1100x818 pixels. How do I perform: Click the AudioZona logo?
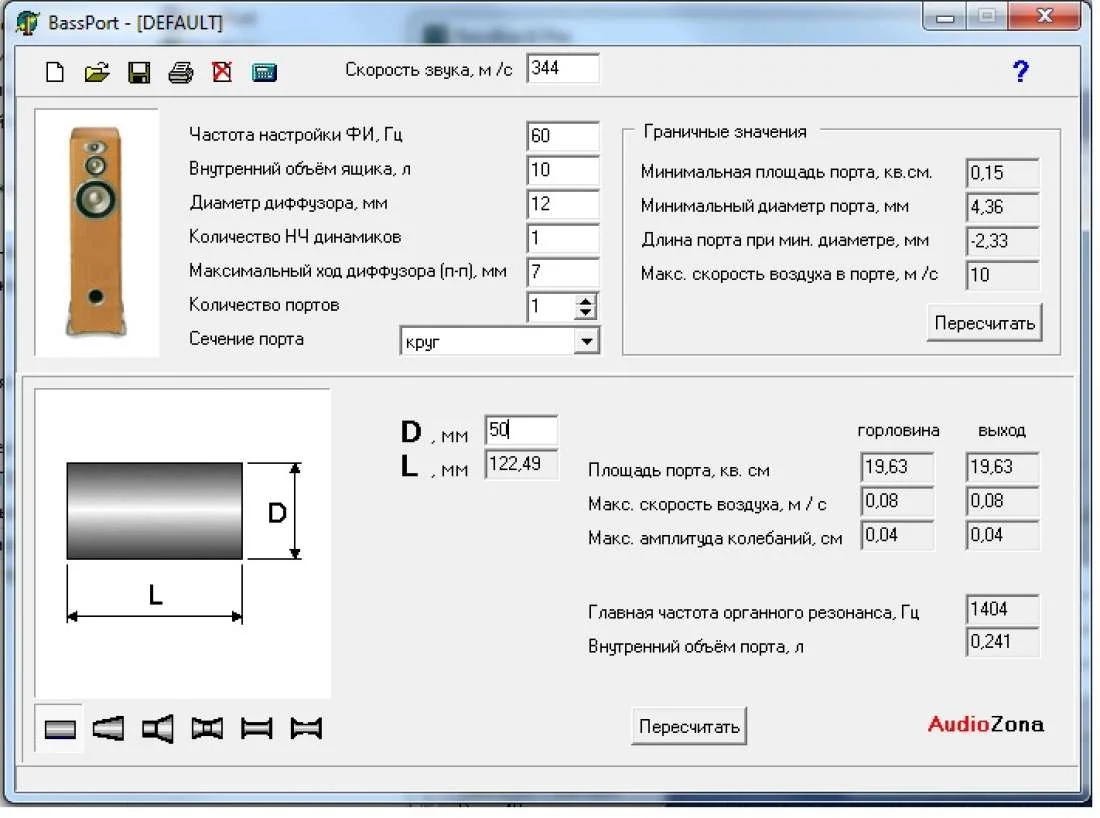(985, 724)
